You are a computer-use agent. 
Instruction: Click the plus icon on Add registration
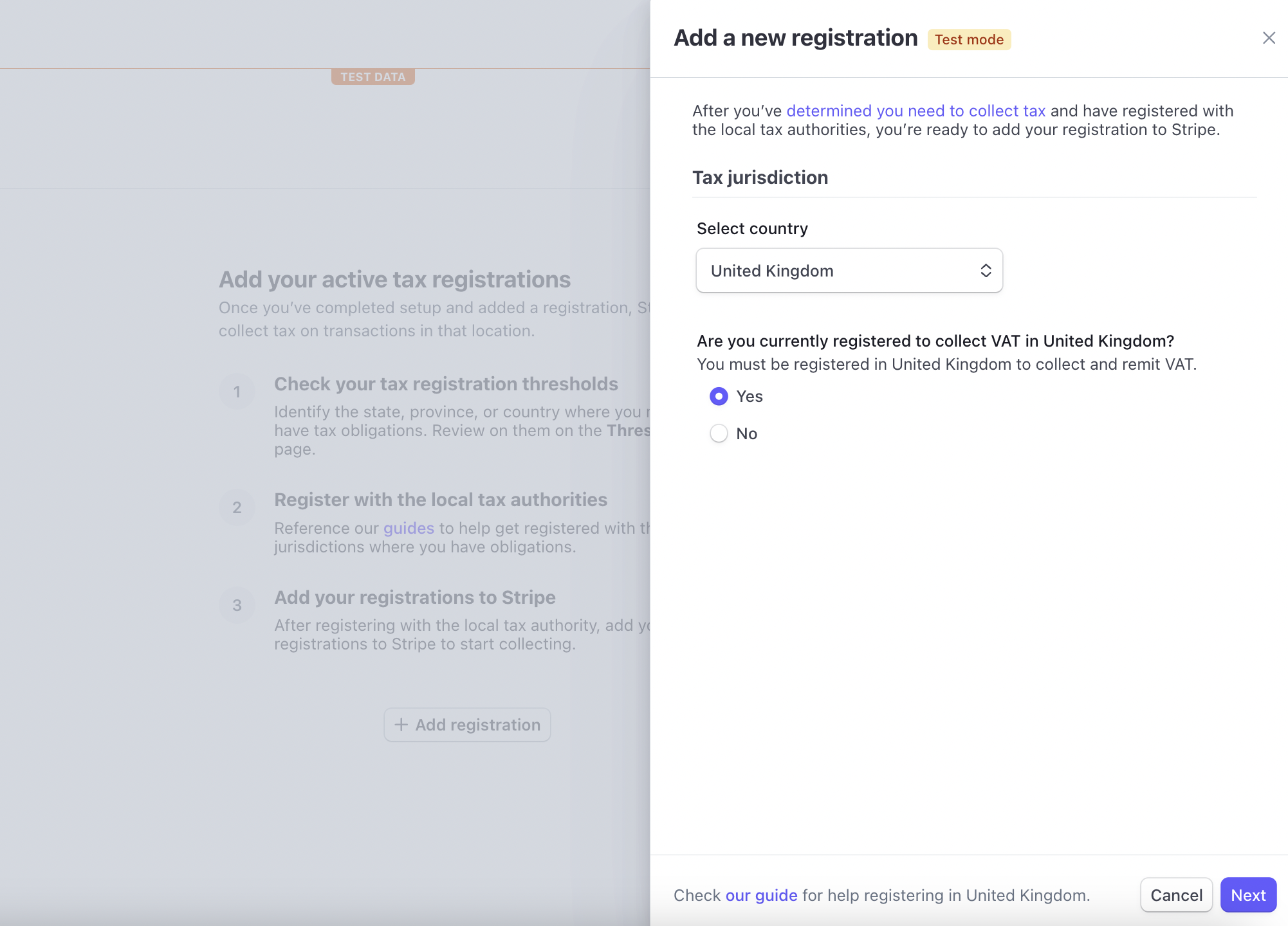[401, 725]
